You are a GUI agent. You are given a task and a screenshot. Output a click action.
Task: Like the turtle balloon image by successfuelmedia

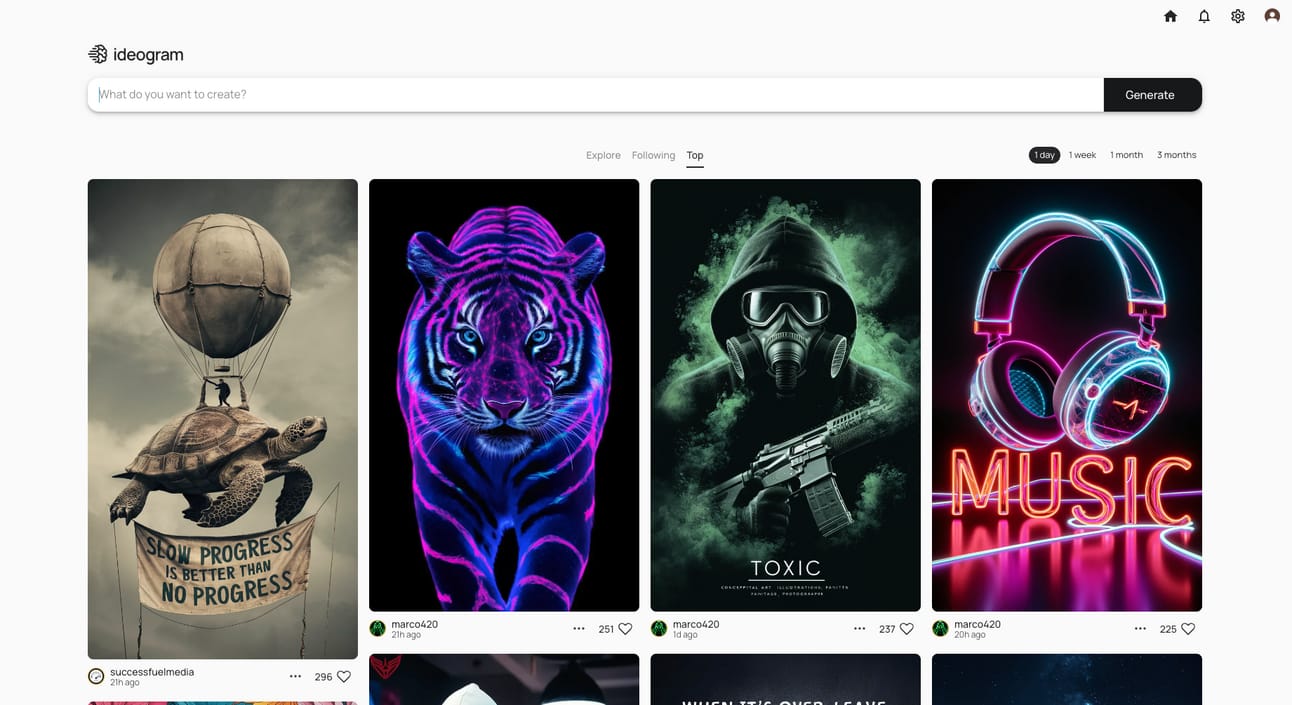tap(344, 677)
